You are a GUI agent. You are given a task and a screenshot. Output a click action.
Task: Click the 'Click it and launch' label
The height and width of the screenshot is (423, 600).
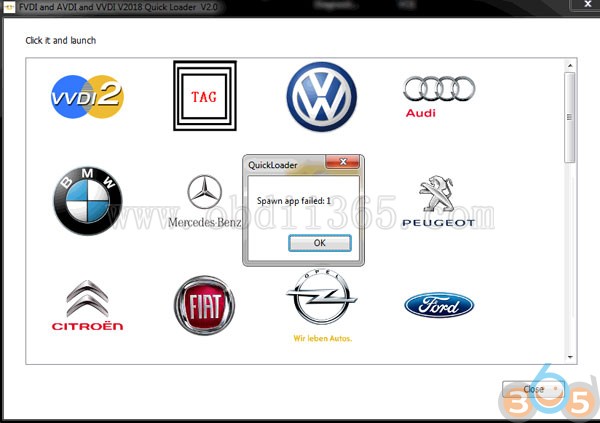(60, 40)
